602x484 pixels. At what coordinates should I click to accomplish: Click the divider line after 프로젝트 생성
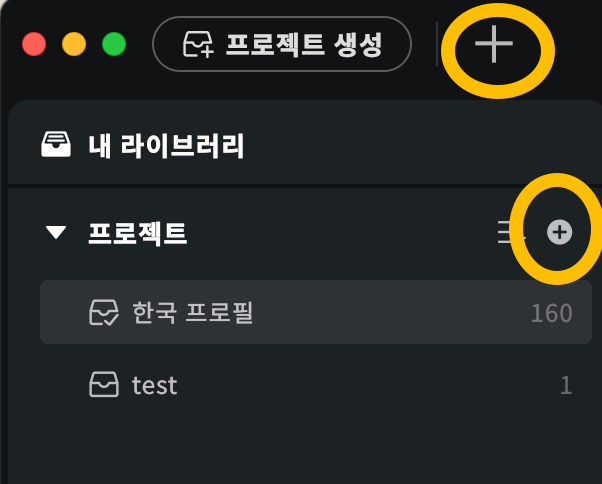click(x=437, y=44)
